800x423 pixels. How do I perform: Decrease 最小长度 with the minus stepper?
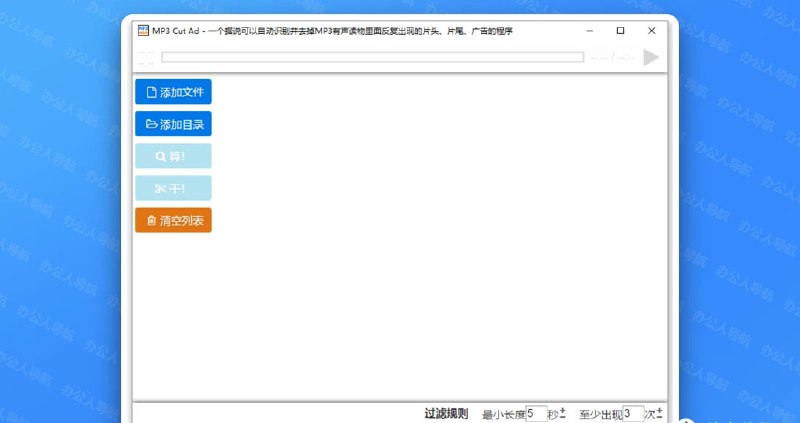pos(563,418)
